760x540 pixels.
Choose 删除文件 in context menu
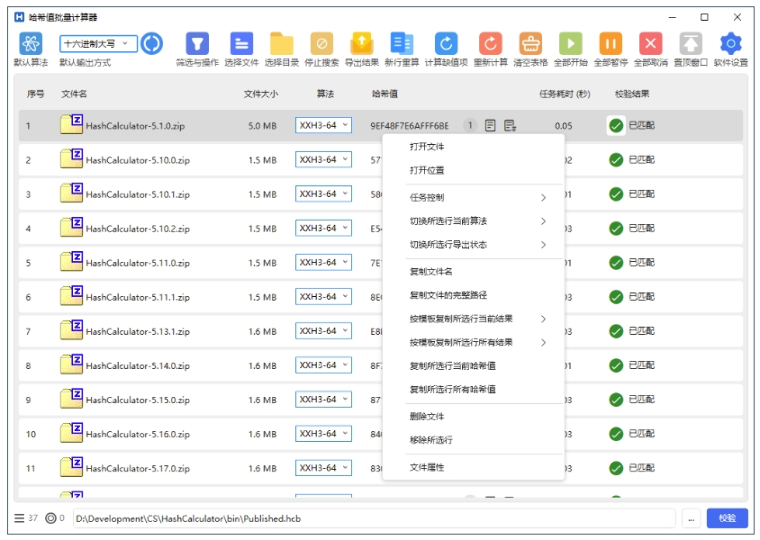(474, 417)
